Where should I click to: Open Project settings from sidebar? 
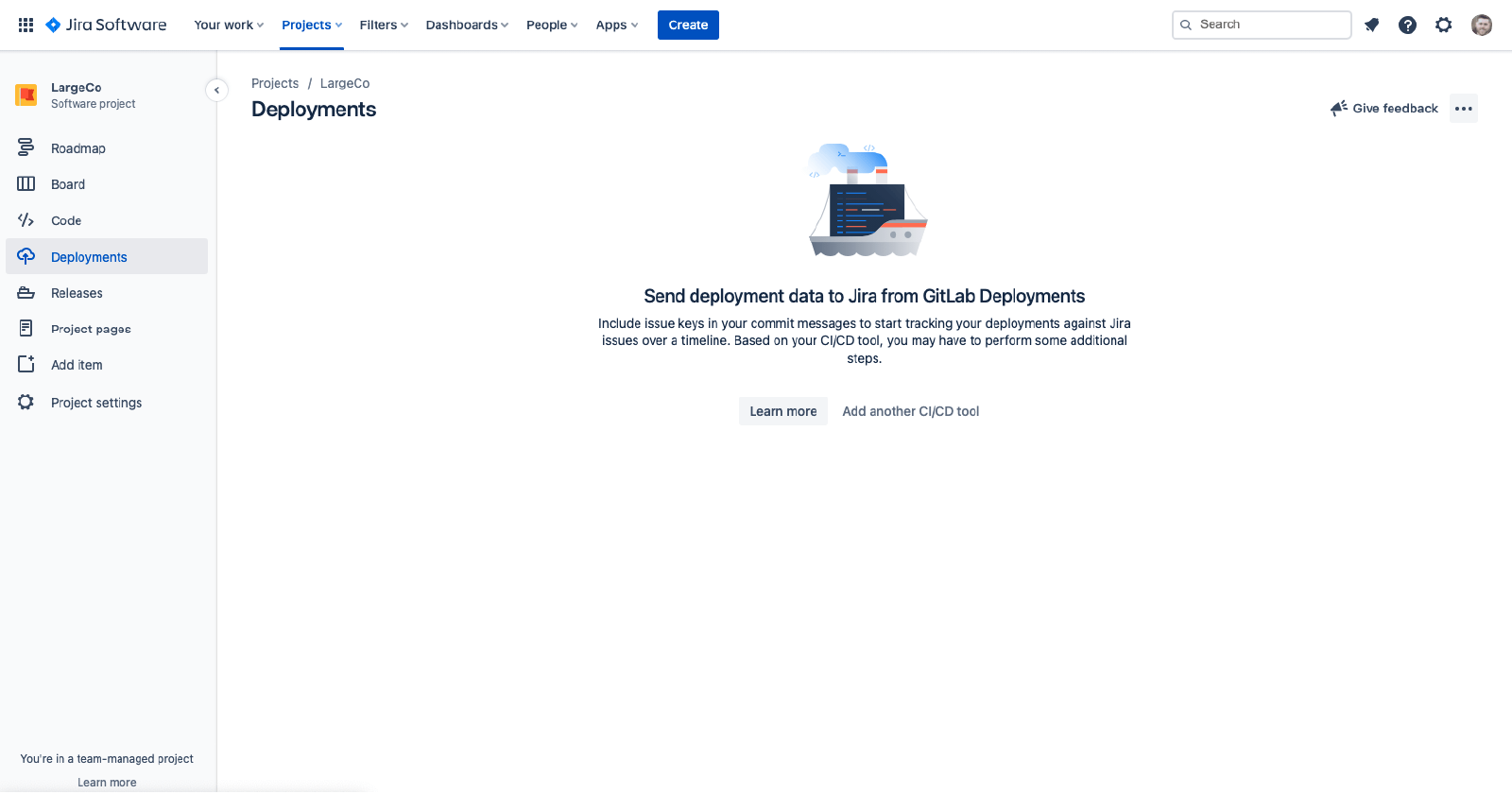point(96,403)
